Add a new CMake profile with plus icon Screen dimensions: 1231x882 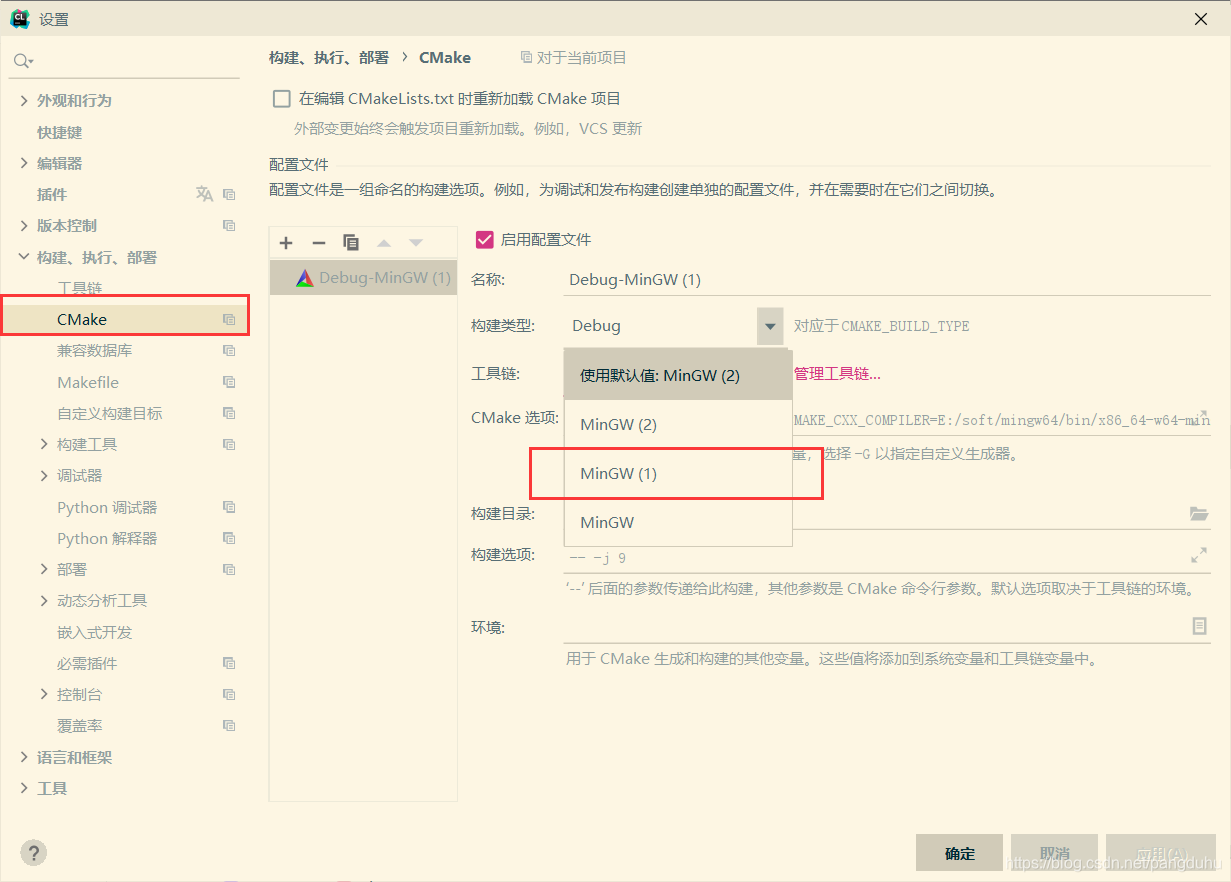click(x=285, y=242)
